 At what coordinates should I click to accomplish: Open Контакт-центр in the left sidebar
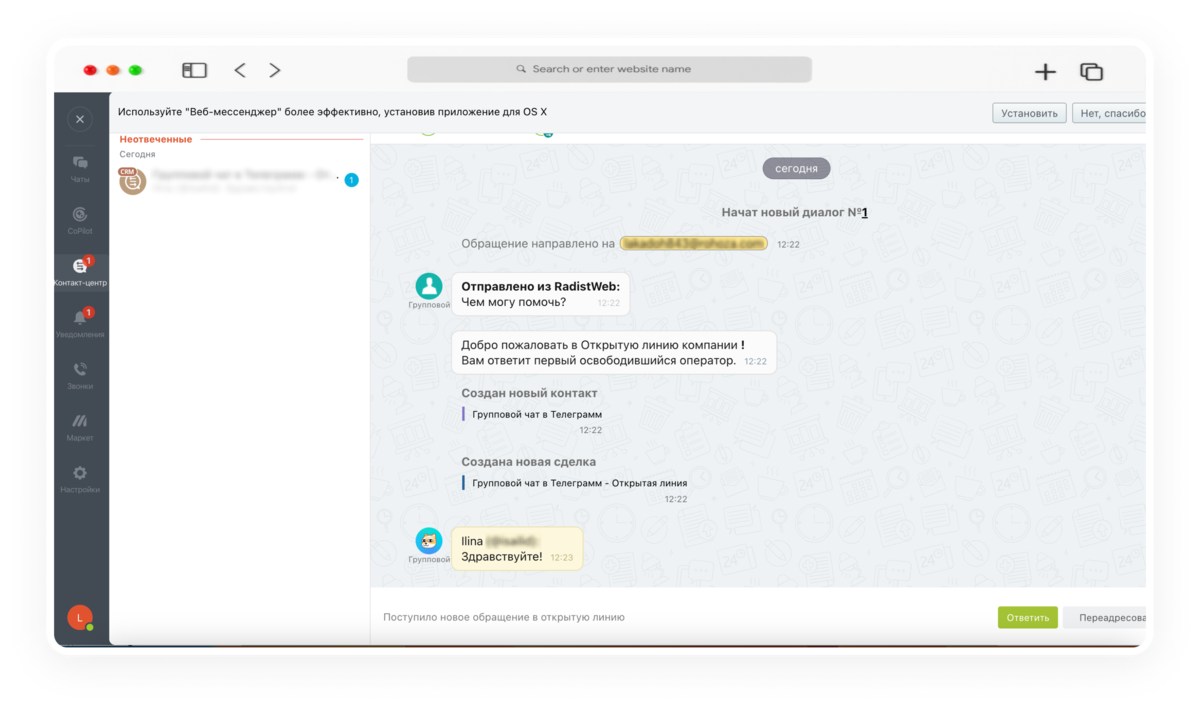pos(80,271)
